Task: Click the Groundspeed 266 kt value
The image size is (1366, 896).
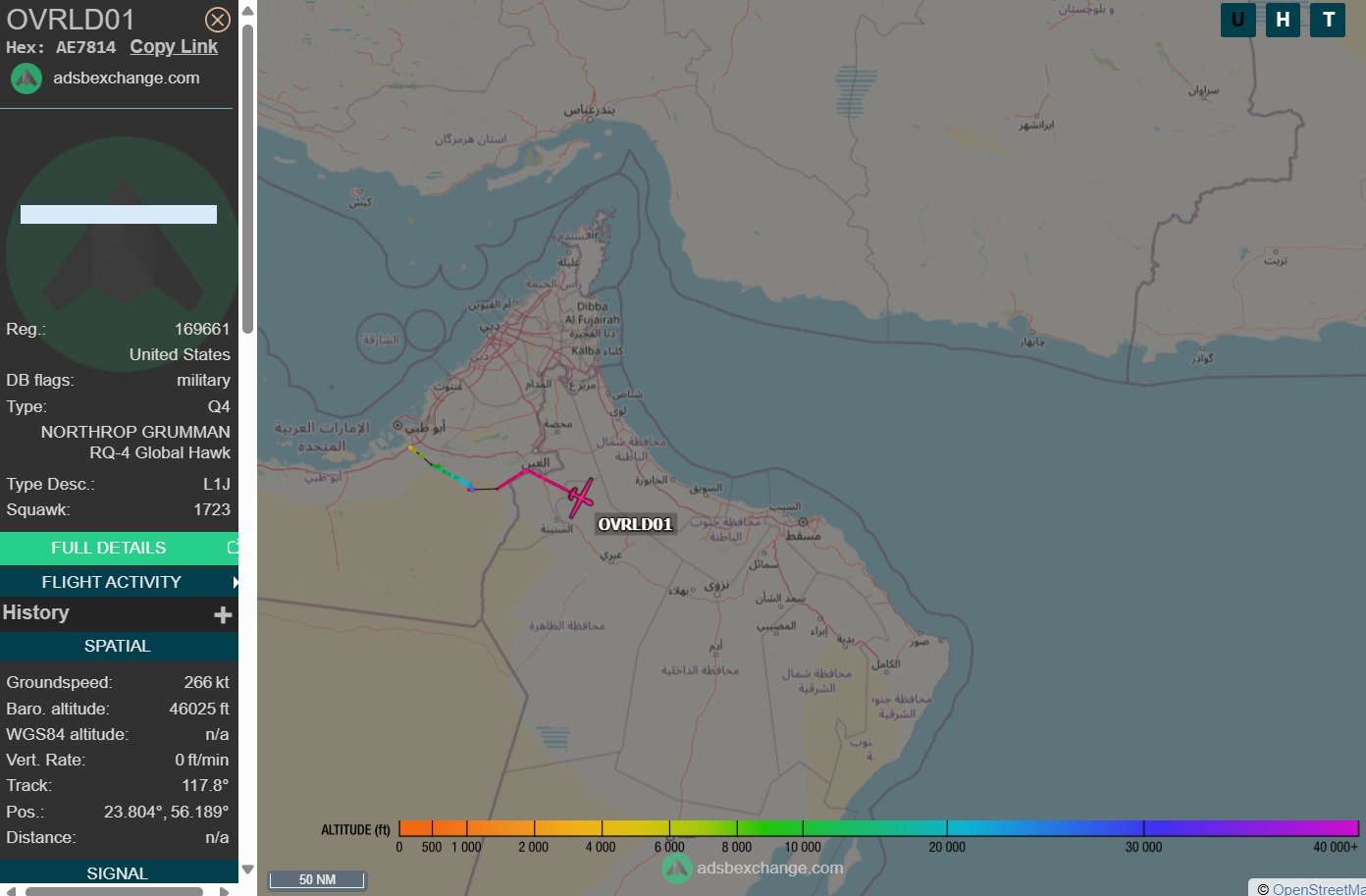Action: [207, 682]
